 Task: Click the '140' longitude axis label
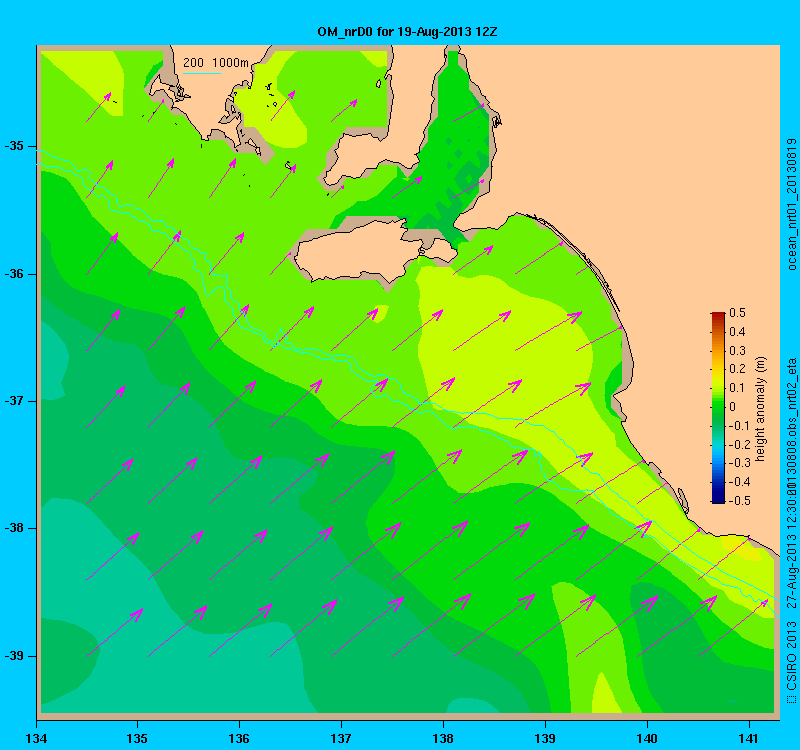(647, 738)
